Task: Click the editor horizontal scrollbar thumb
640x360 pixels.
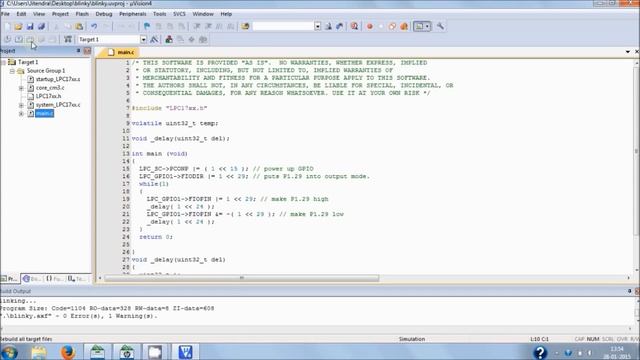Action: [x=242, y=278]
